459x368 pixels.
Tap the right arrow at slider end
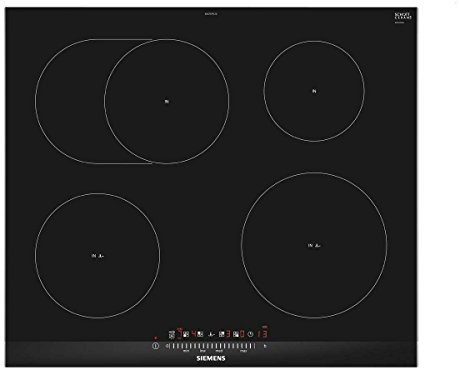tap(265, 346)
